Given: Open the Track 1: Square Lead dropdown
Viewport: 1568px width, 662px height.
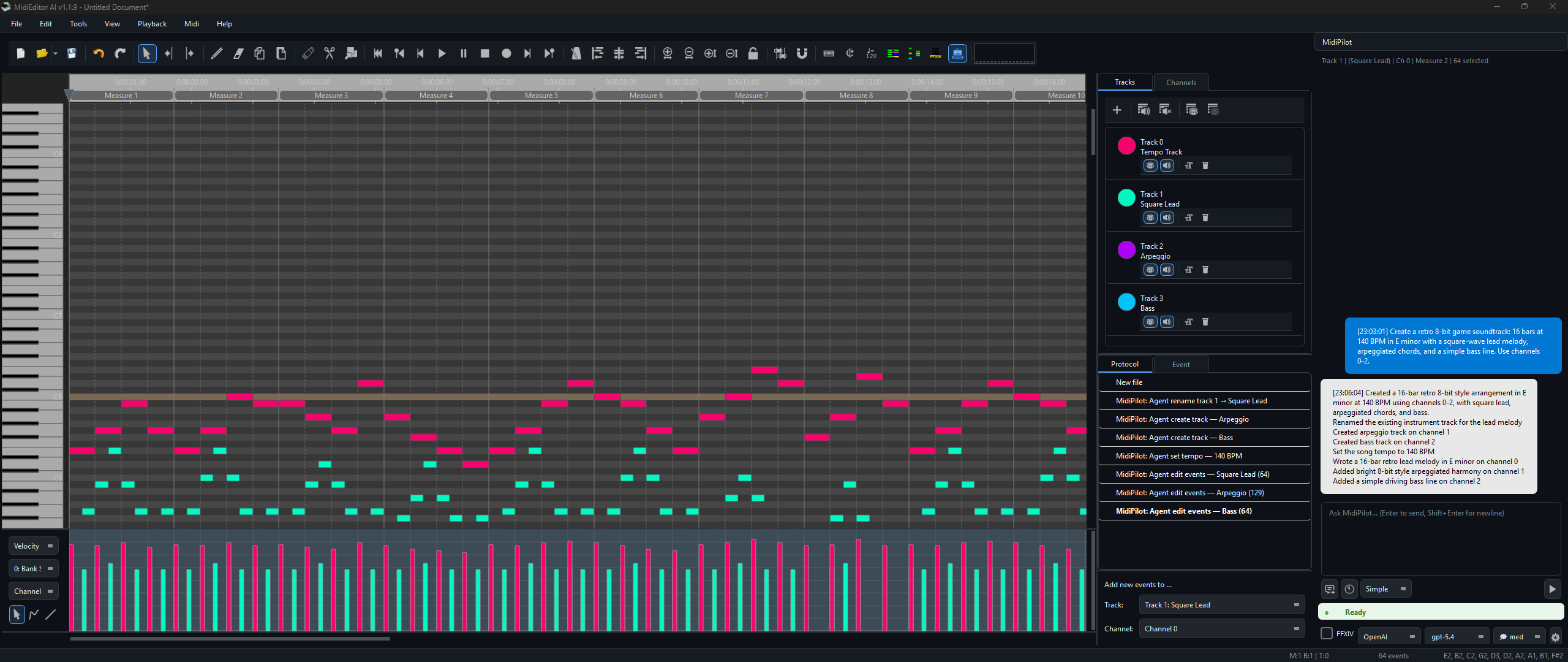Looking at the screenshot, I should point(1221,605).
